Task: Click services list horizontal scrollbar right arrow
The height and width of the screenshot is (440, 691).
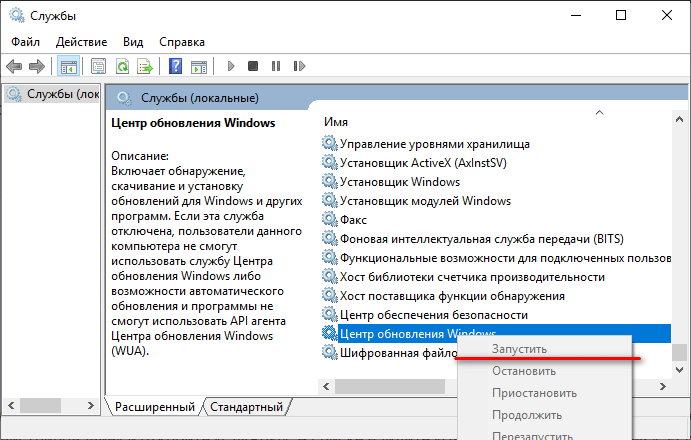Action: 663,387
